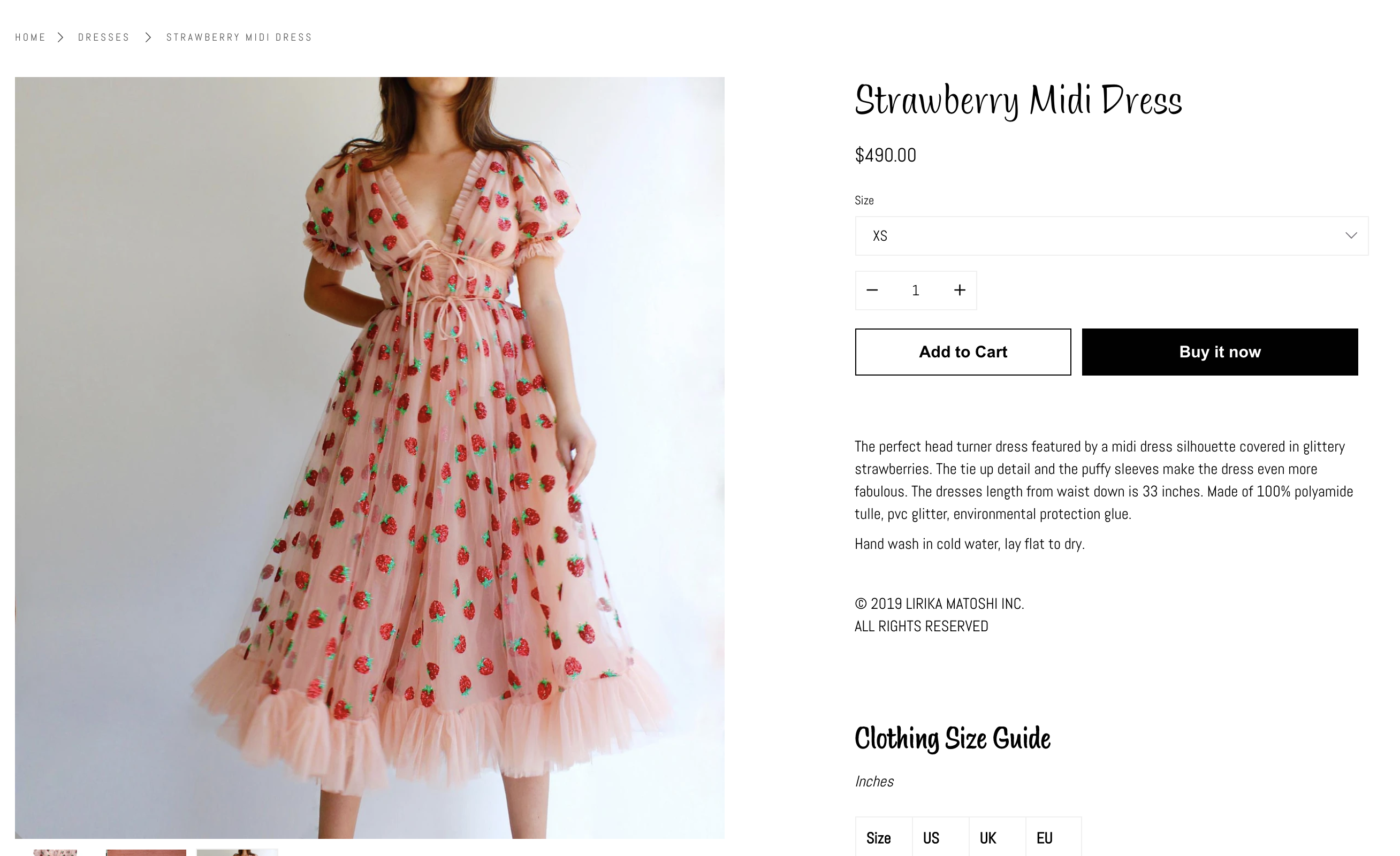
Task: Open the Dresses breadcrumb link
Action: tap(103, 37)
